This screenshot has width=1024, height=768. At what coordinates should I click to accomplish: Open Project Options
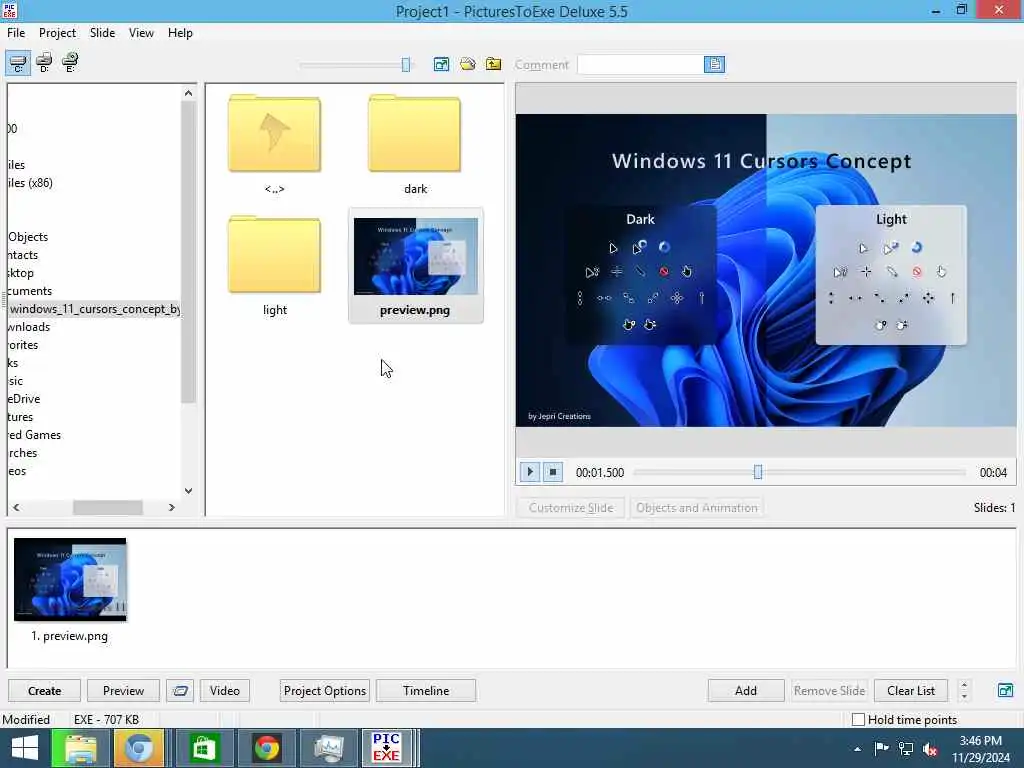(325, 690)
